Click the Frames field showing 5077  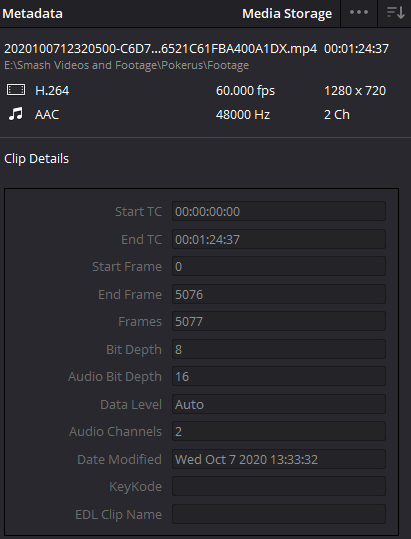point(279,321)
